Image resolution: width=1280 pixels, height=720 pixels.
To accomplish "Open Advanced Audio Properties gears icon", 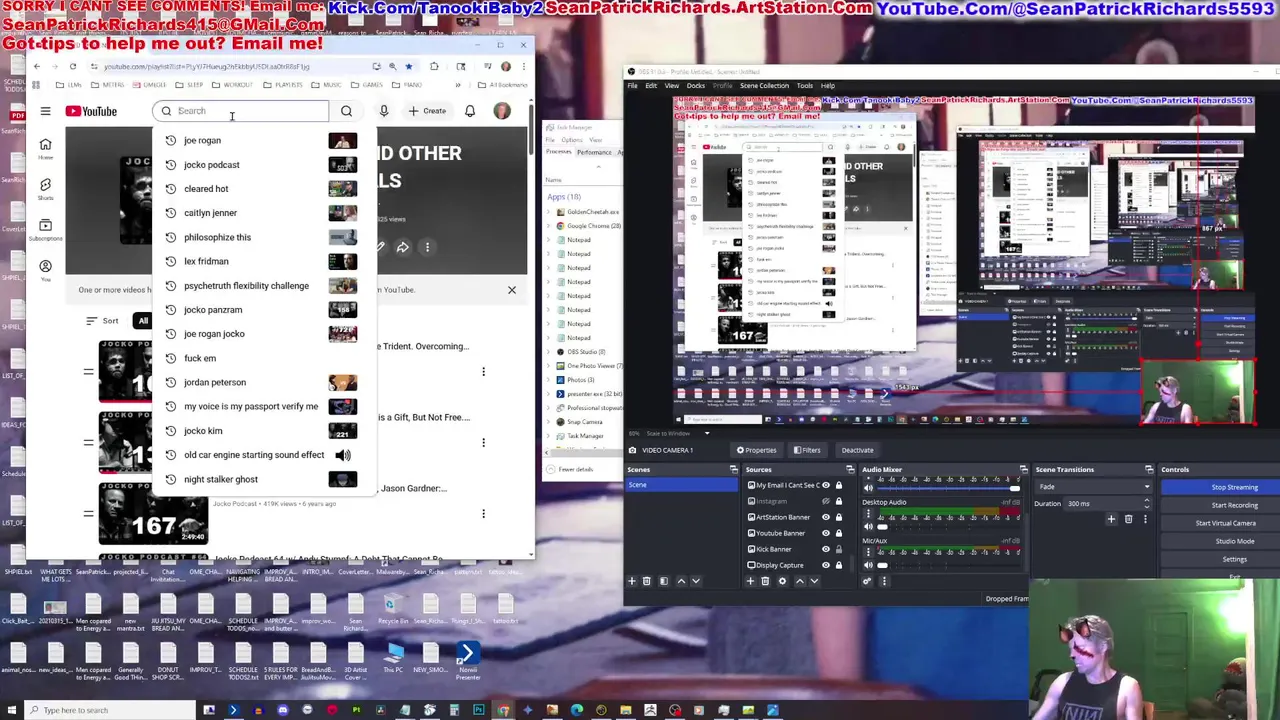I will (x=867, y=581).
